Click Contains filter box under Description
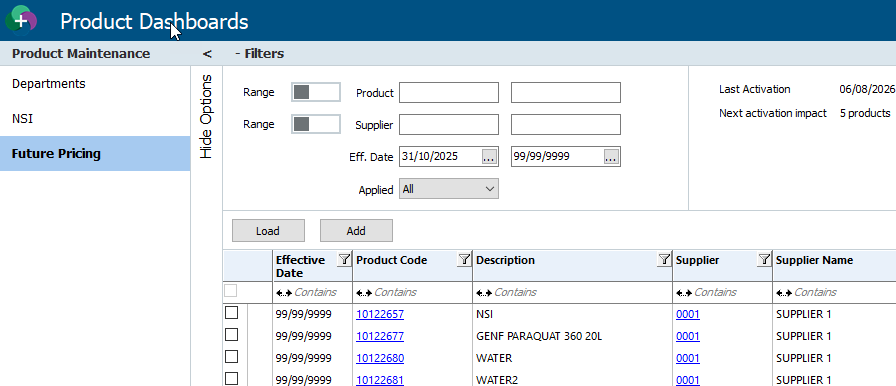The height and width of the screenshot is (386, 896). click(x=572, y=292)
